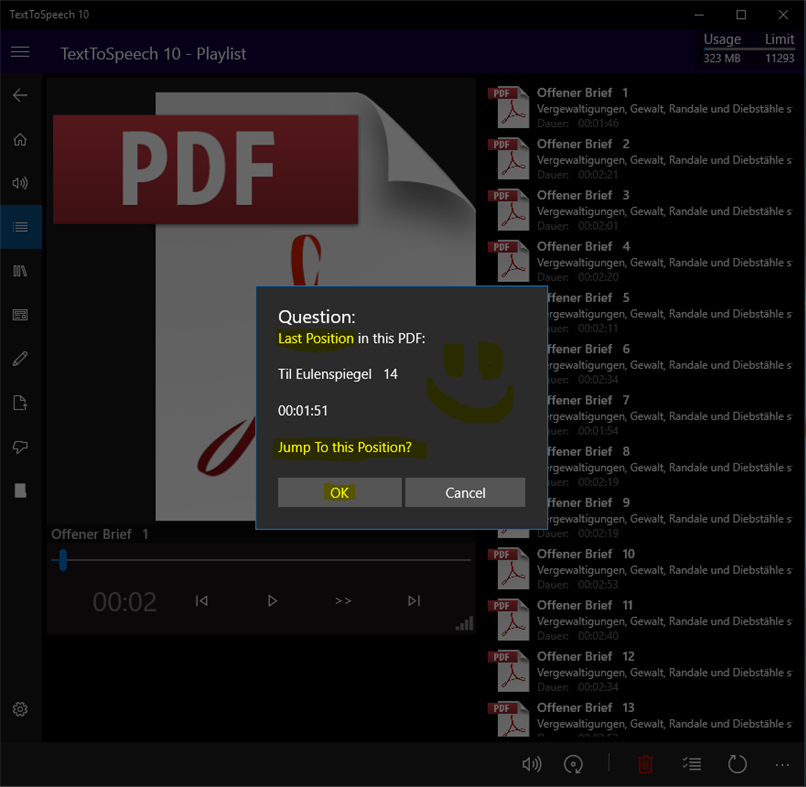Image resolution: width=806 pixels, height=787 pixels.
Task: Cancel the jump-to-position dialog
Action: pyautogui.click(x=465, y=492)
